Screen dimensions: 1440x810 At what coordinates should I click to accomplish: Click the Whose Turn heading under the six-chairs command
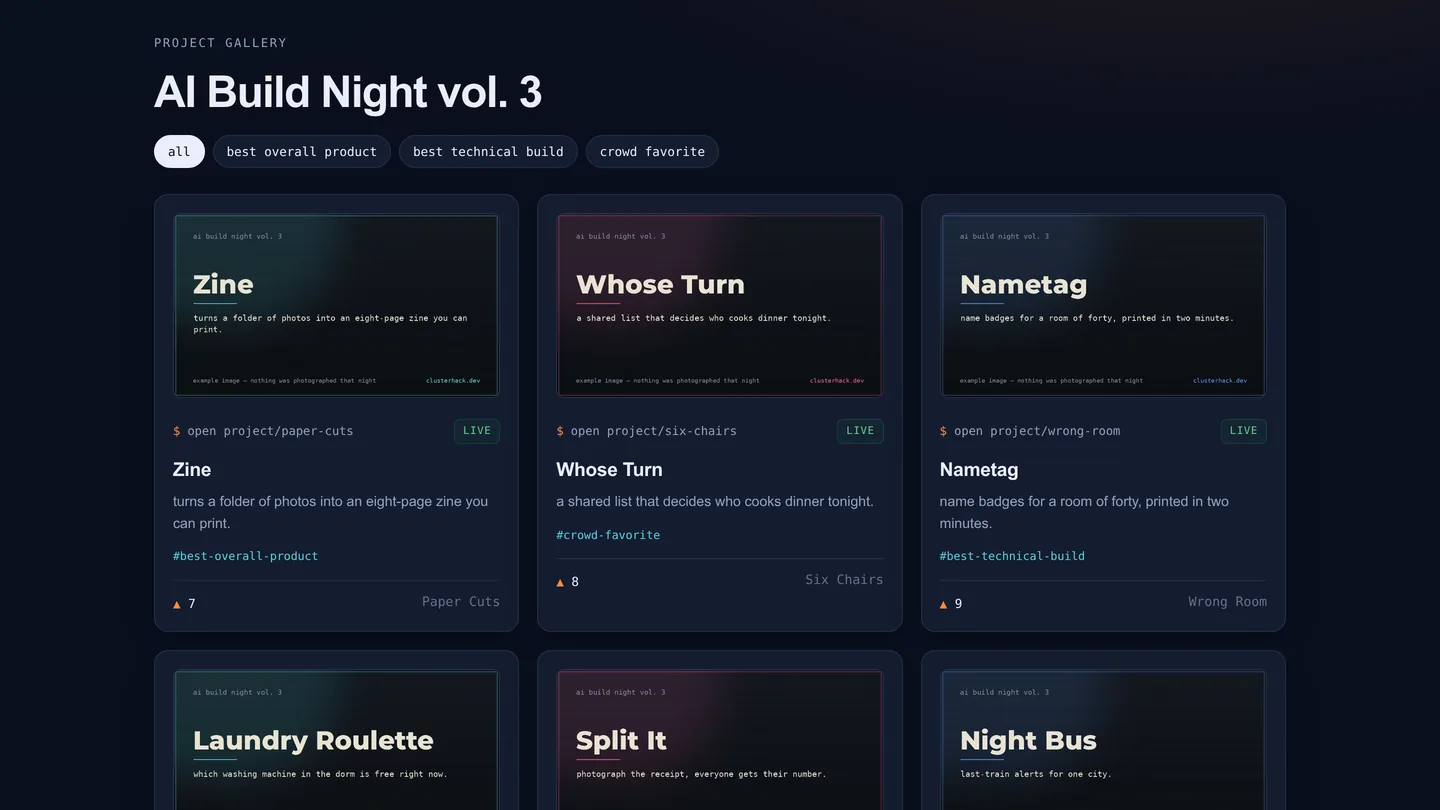tap(609, 470)
